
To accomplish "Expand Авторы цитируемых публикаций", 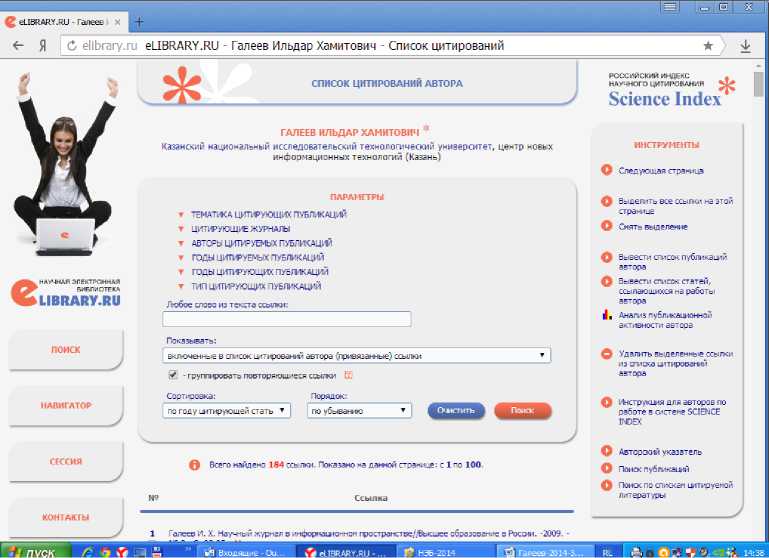I will point(261,243).
